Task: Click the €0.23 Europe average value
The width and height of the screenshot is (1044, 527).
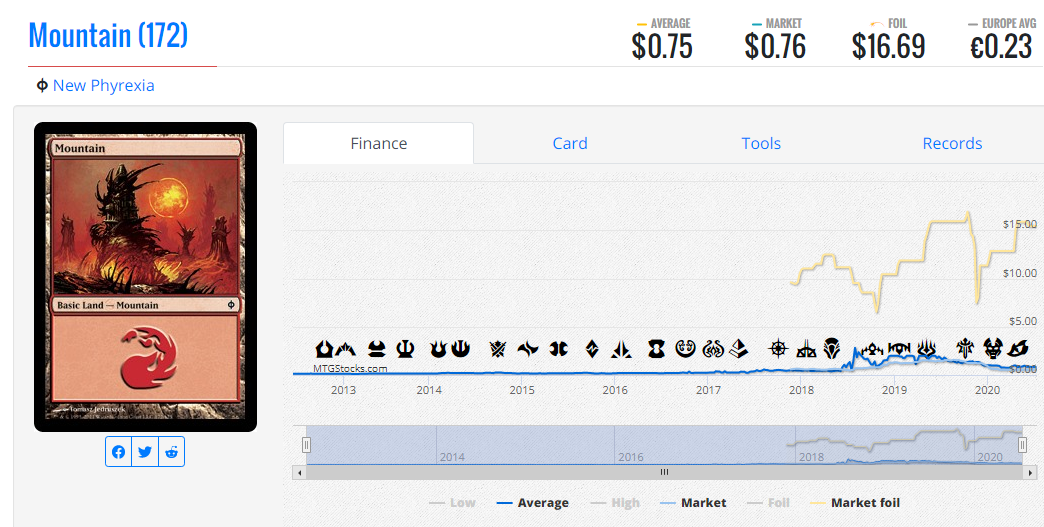Action: [x=1001, y=46]
